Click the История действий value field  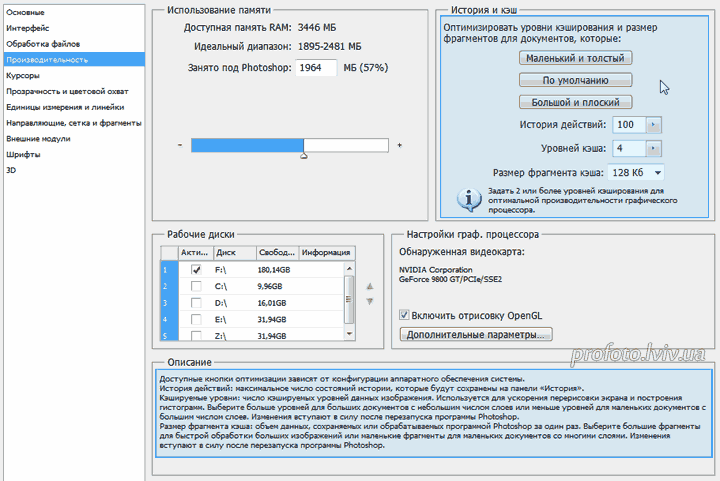point(629,125)
